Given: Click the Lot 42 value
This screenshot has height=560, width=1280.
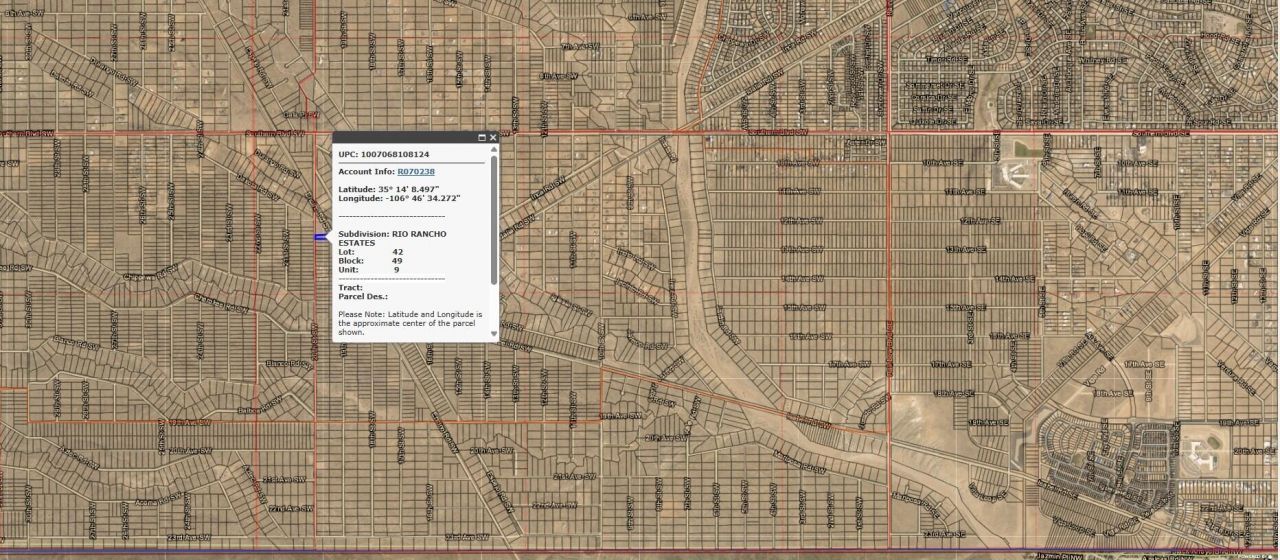Looking at the screenshot, I should pyautogui.click(x=397, y=252).
